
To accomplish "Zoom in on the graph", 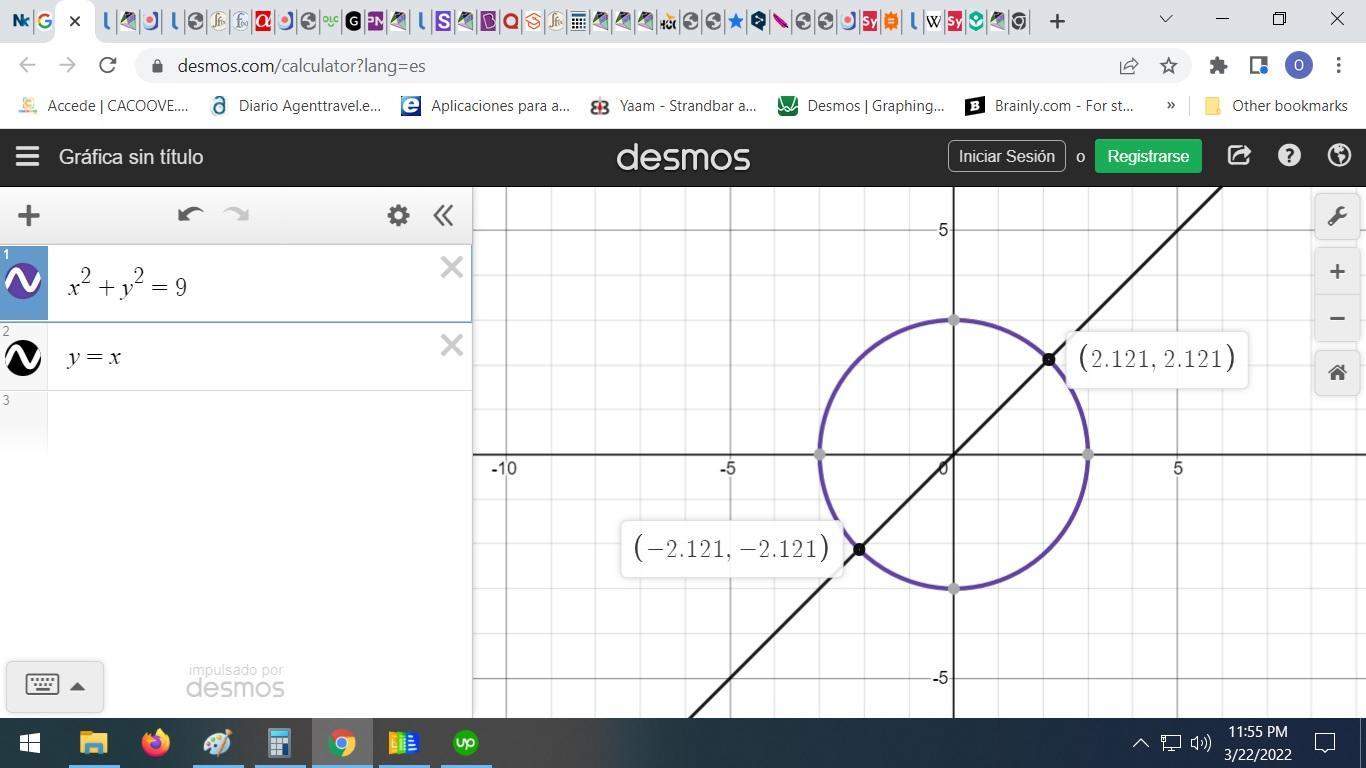I will 1337,272.
